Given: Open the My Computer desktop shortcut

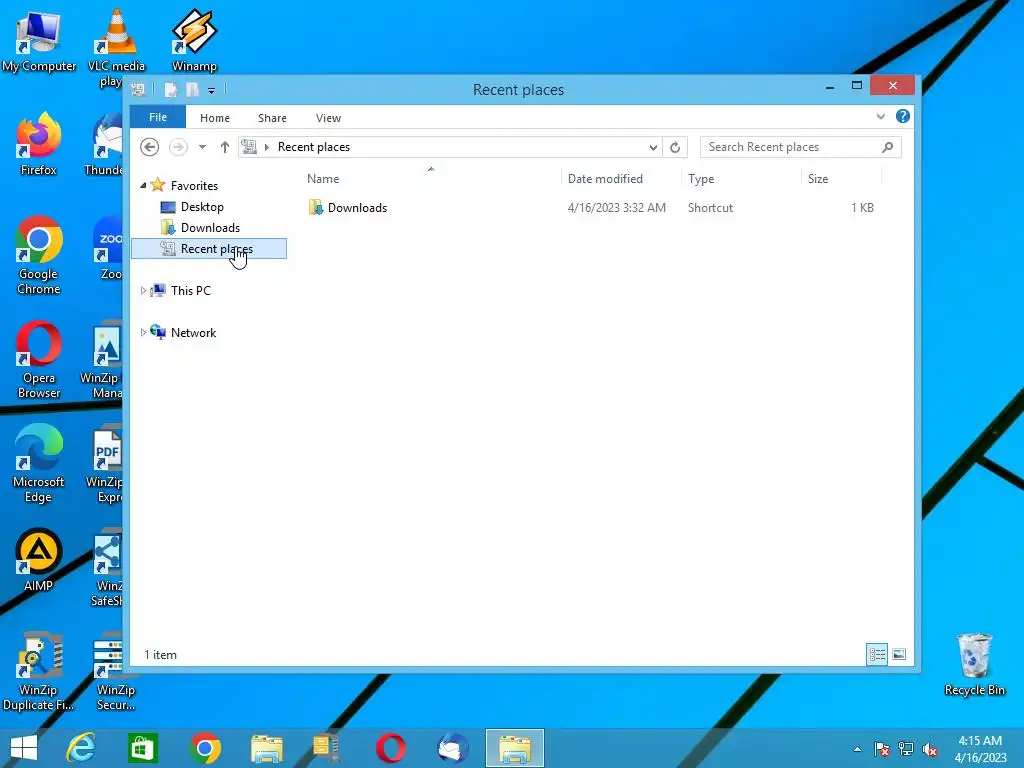Looking at the screenshot, I should point(39,40).
